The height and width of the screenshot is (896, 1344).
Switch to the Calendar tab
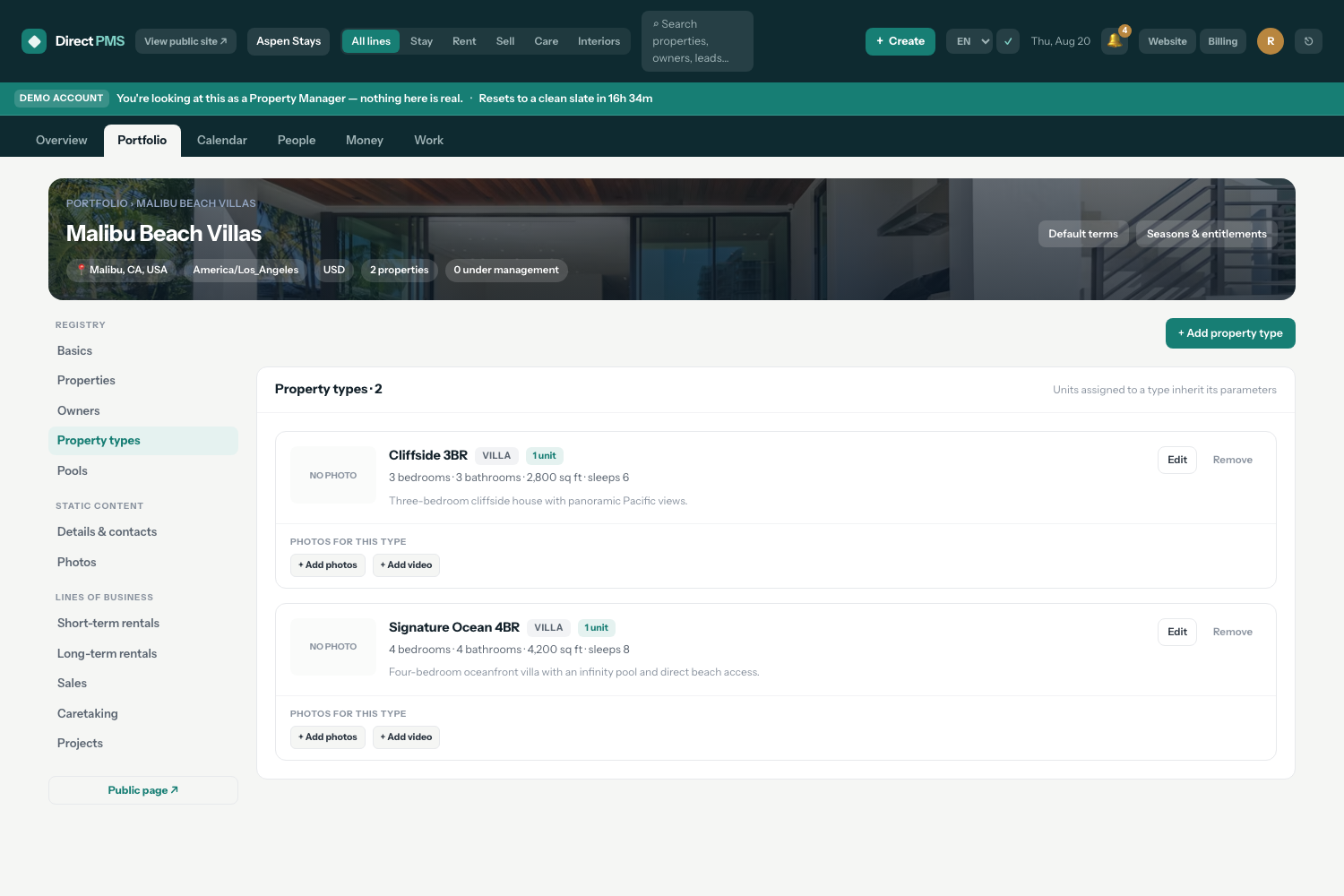(x=222, y=141)
